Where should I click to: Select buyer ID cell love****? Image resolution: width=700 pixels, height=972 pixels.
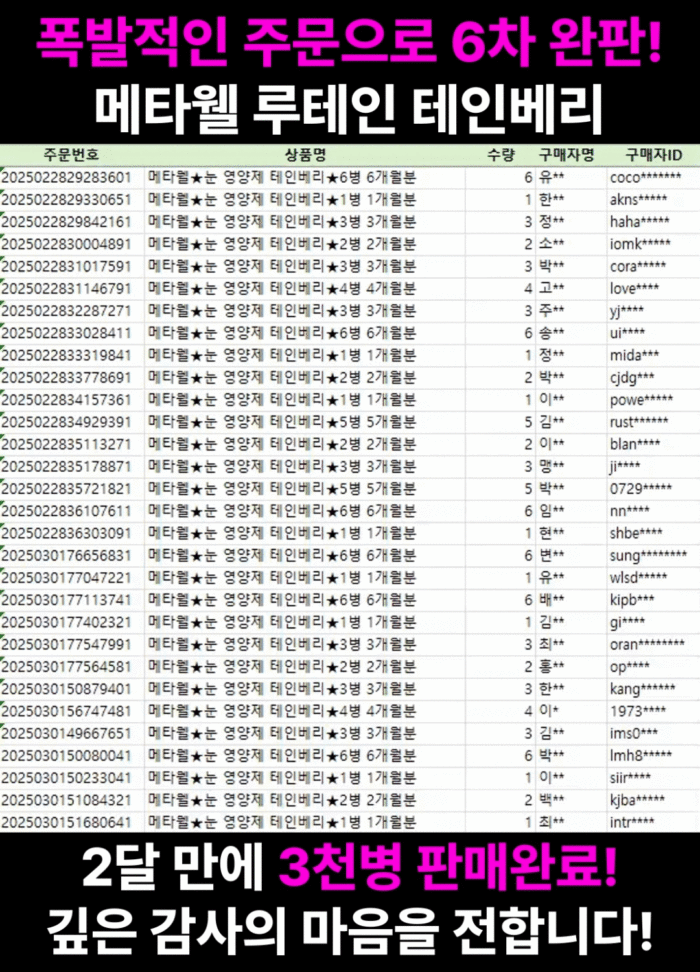[x=636, y=288]
